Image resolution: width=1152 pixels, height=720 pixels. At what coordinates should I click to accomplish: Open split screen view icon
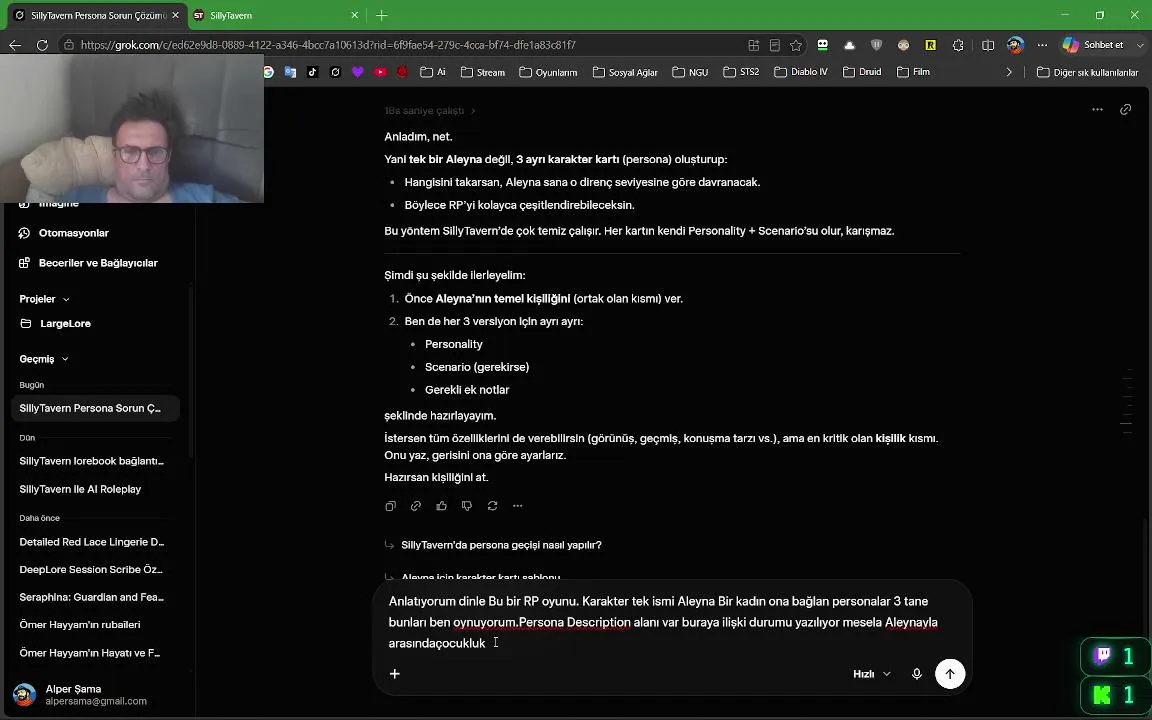pos(988,45)
